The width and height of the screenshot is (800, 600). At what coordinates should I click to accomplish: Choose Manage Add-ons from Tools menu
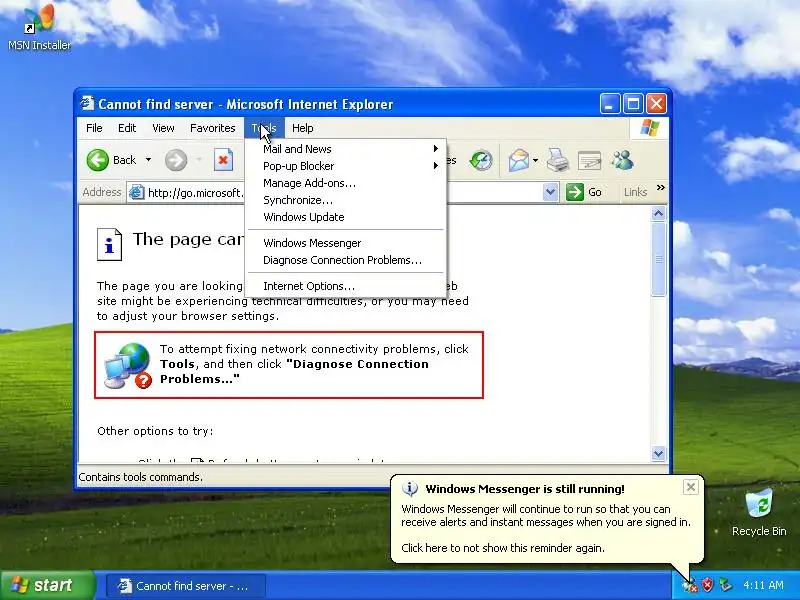click(346, 183)
